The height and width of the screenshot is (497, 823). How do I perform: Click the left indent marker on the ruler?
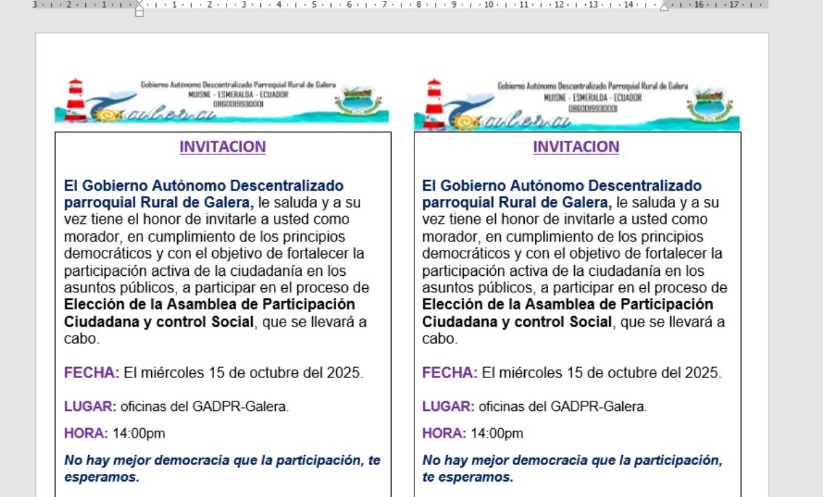[139, 10]
